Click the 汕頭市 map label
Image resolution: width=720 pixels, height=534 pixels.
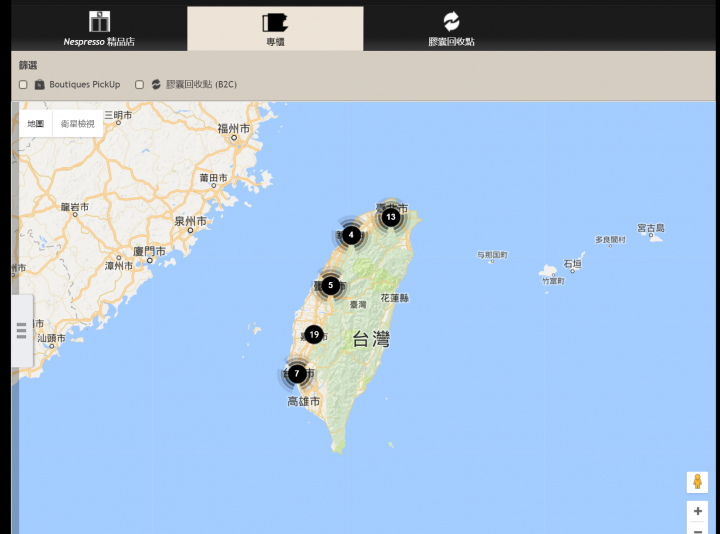(x=51, y=338)
